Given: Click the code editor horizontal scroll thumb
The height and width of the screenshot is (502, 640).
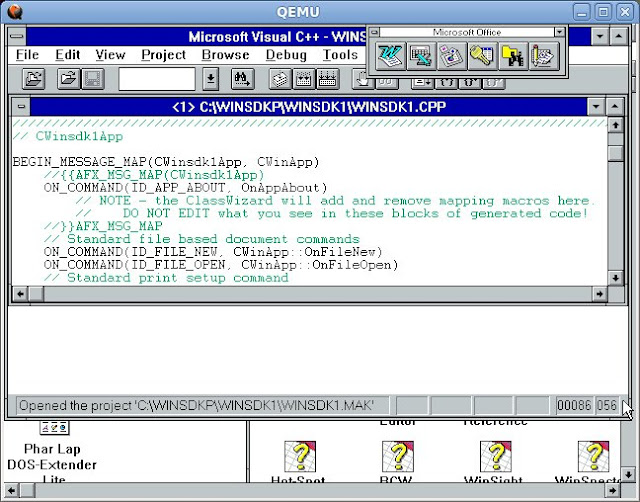Looking at the screenshot, I should [36, 294].
